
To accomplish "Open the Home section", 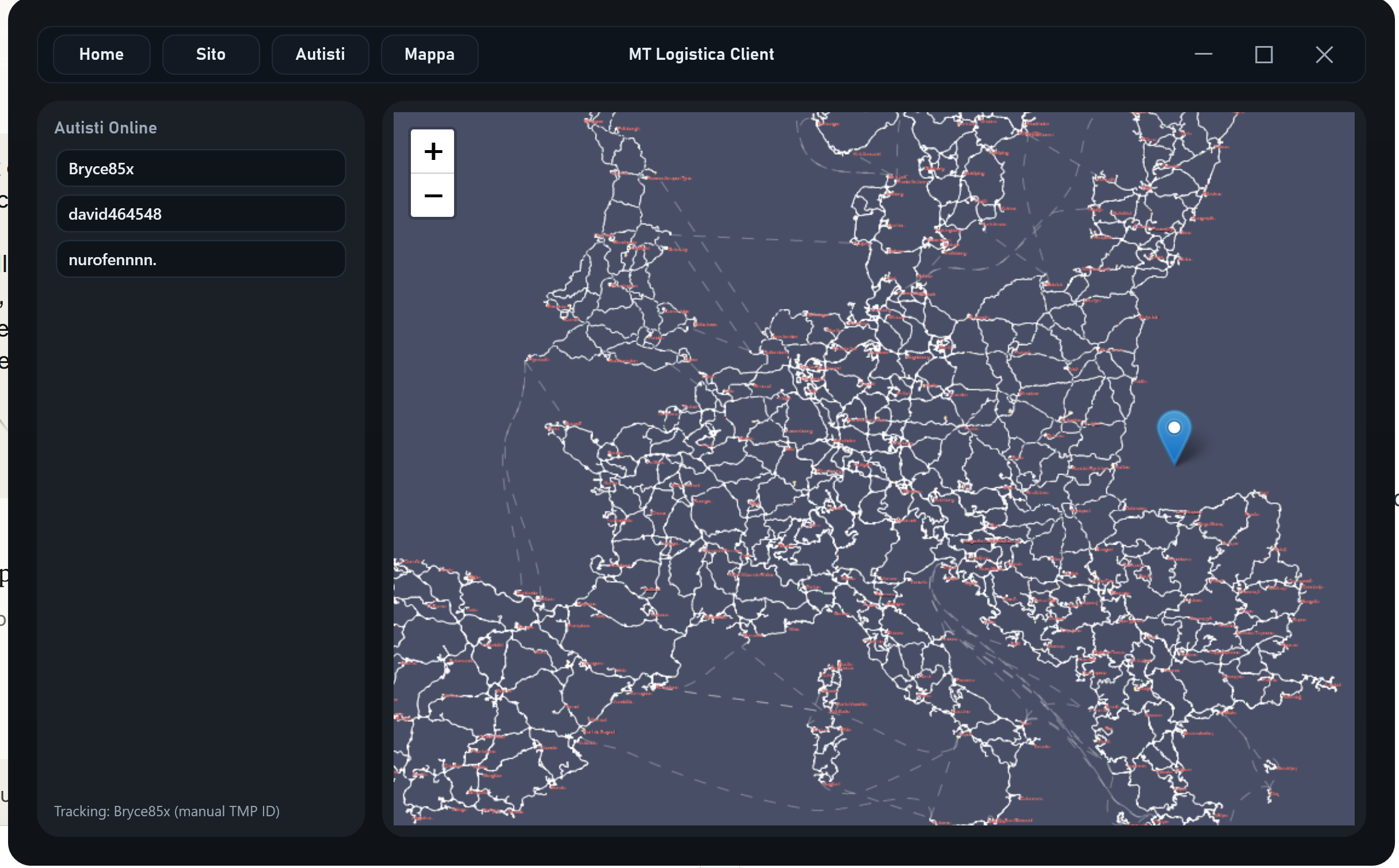I will [101, 54].
